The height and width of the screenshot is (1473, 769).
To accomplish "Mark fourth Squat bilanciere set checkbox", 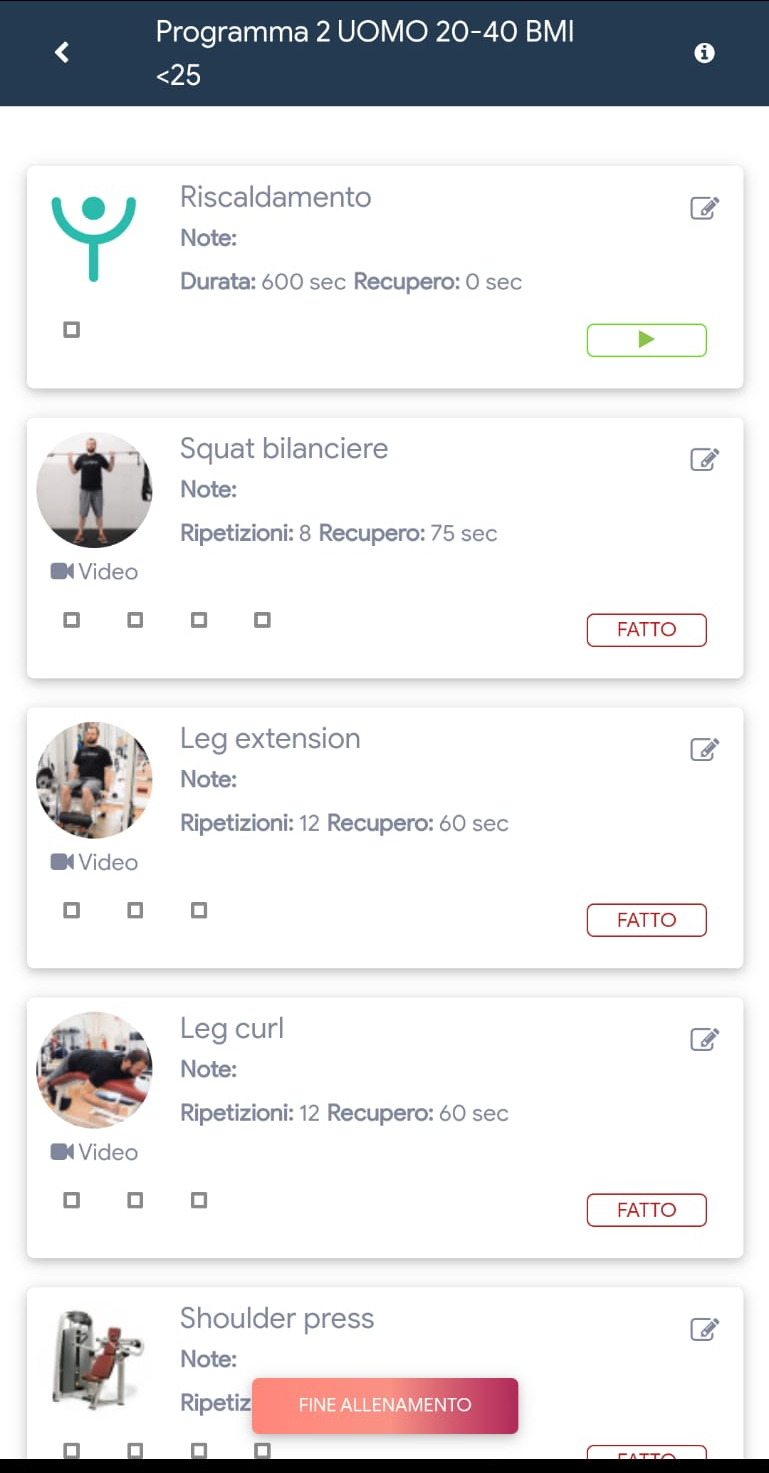I will tap(262, 620).
